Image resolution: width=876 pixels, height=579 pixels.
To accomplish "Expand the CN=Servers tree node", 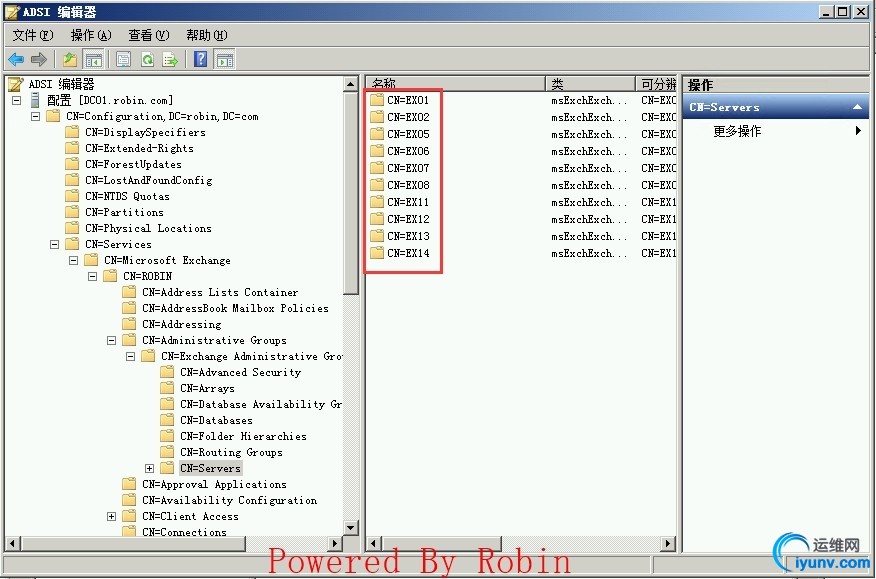I will pyautogui.click(x=150, y=468).
